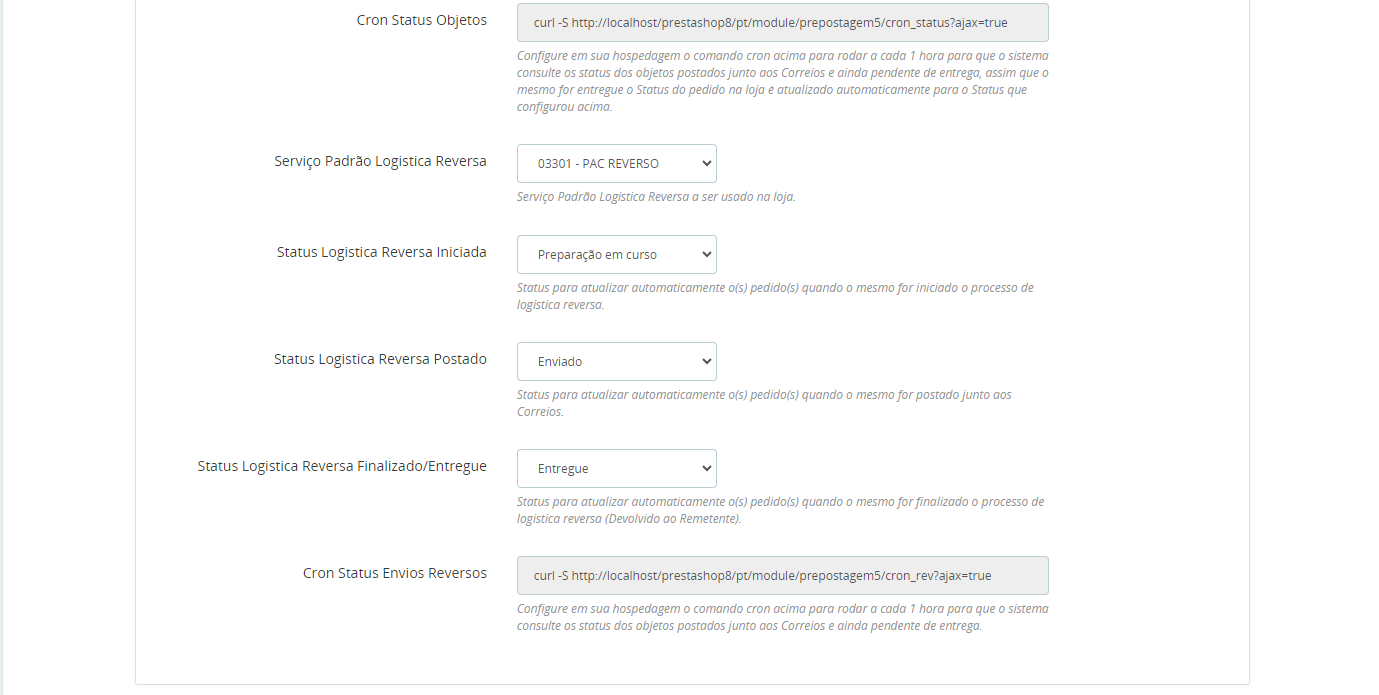Click hint mentioning 'postado junto aos Correios'
This screenshot has width=1379, height=695.
click(x=764, y=403)
